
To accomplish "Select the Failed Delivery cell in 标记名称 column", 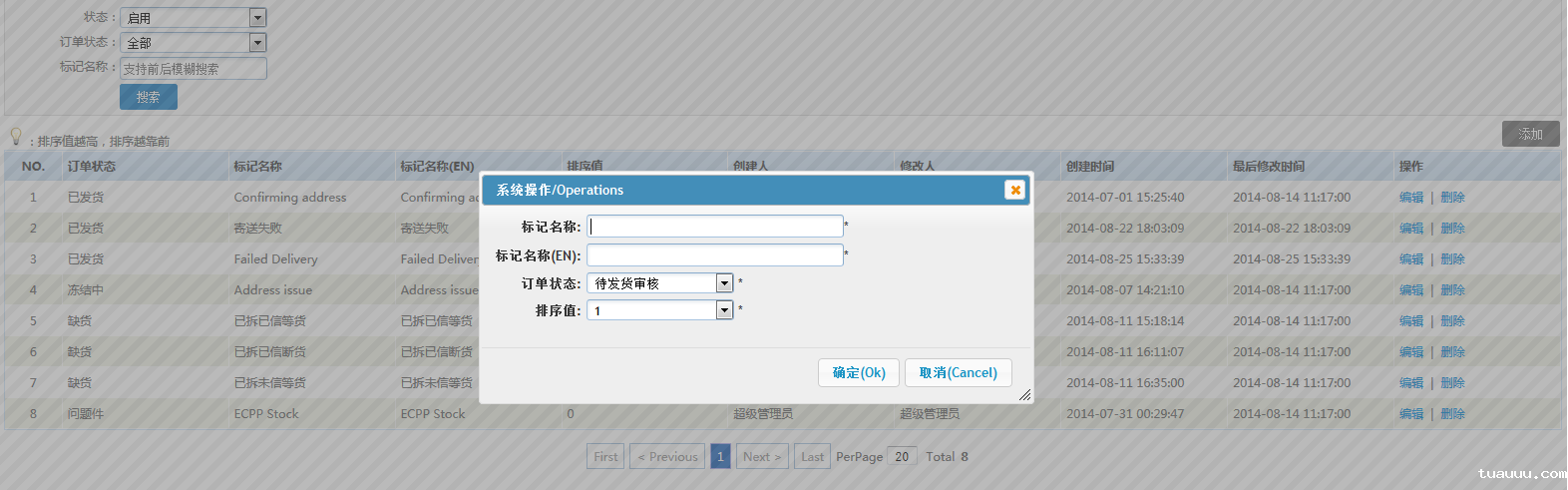I will point(275,259).
